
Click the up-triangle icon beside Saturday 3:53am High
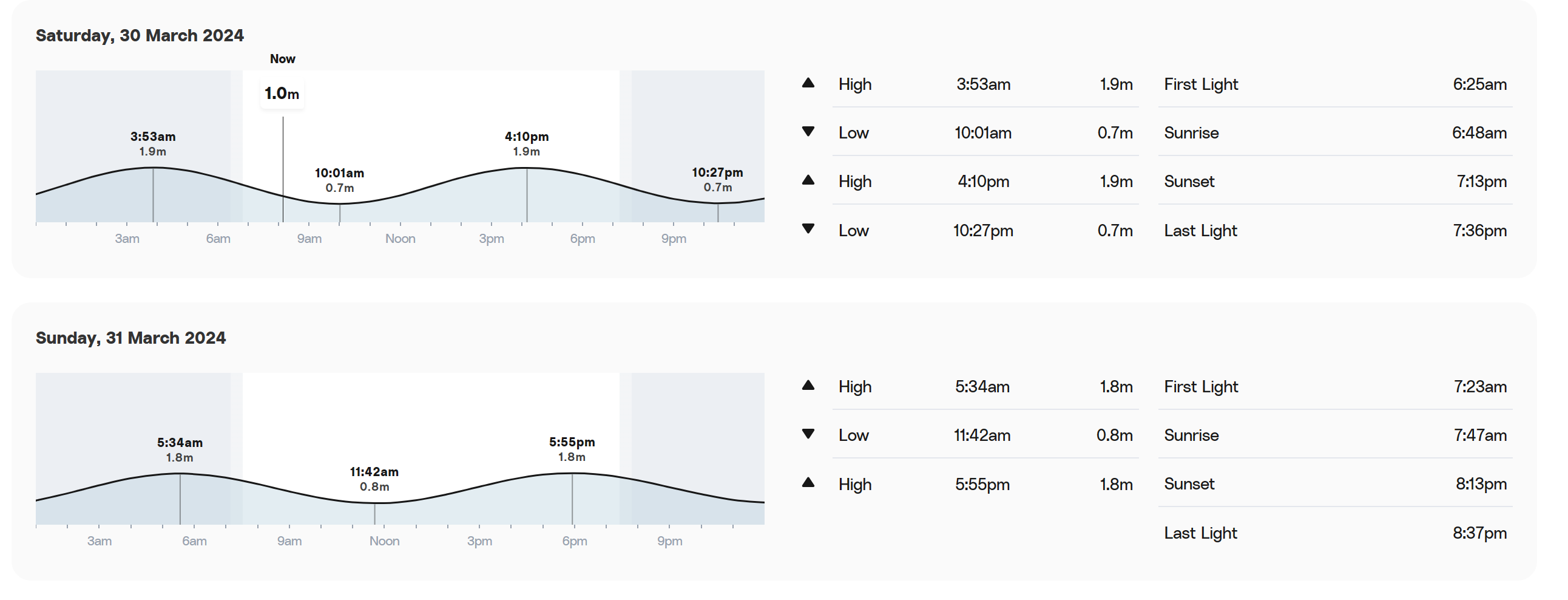point(808,83)
